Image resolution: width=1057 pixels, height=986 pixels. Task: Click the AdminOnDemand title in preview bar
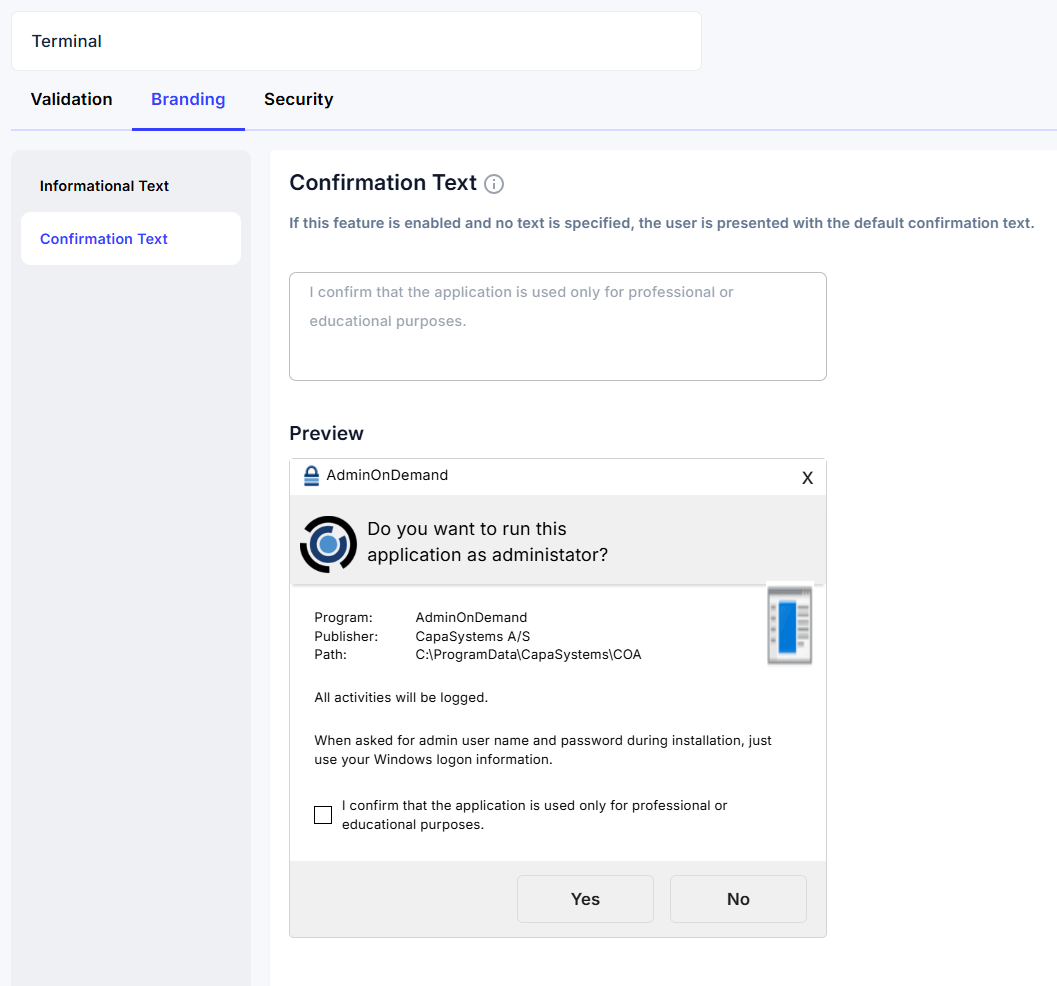point(387,475)
